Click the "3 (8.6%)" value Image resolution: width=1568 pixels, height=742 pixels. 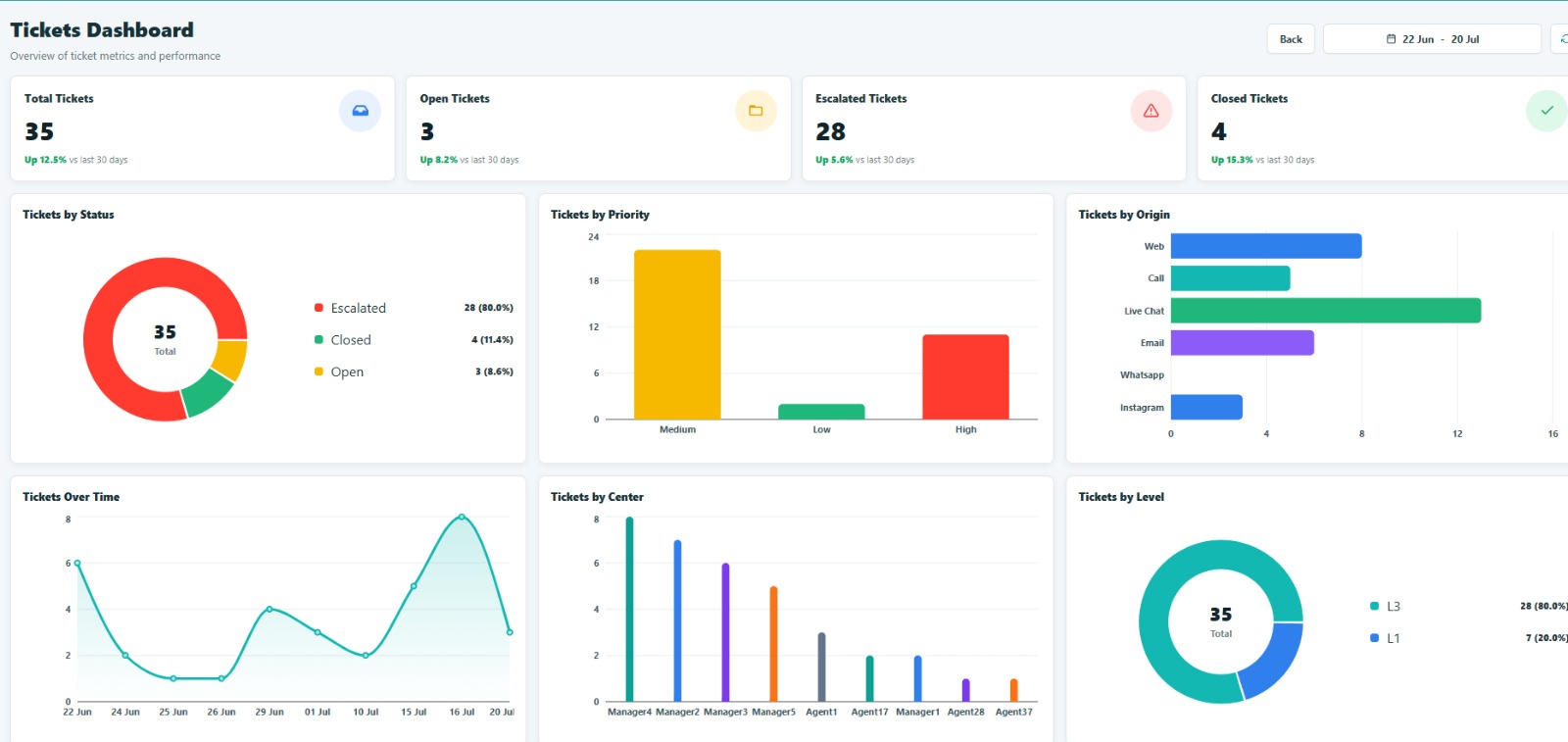(494, 371)
